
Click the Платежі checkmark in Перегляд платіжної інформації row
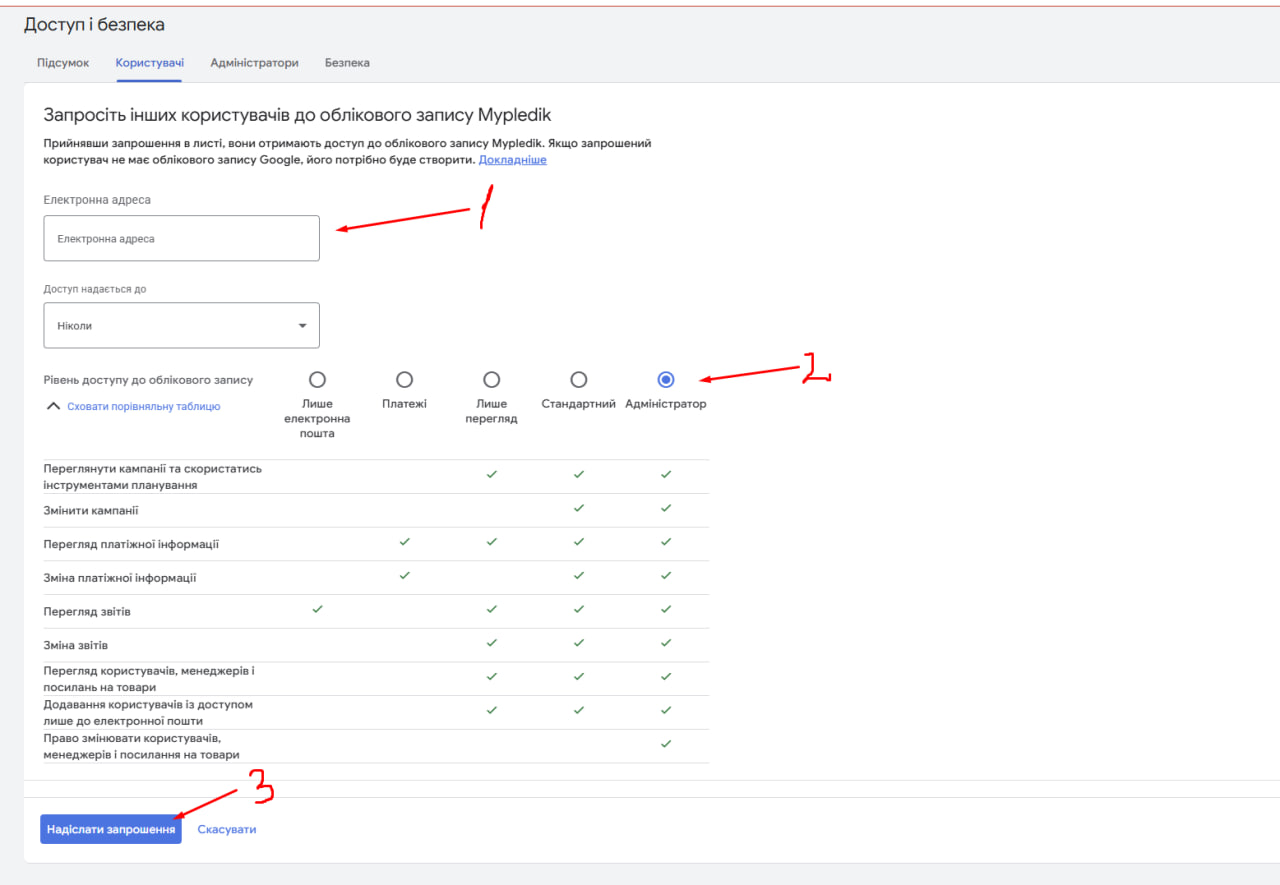404,541
